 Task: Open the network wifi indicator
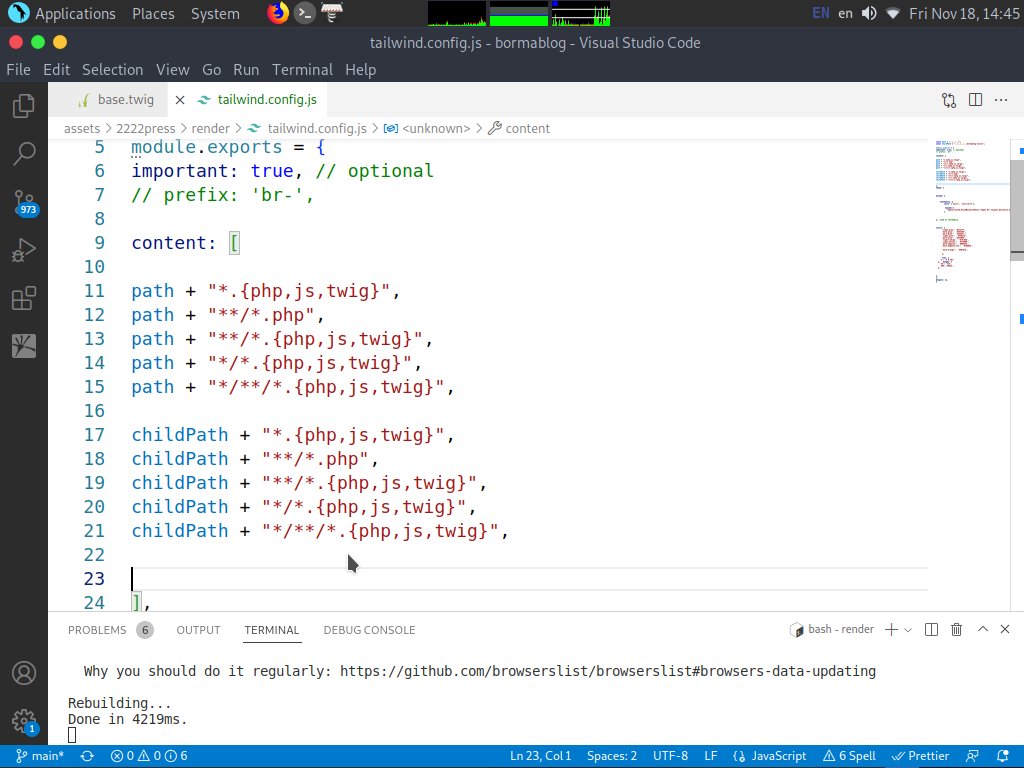pyautogui.click(x=893, y=13)
